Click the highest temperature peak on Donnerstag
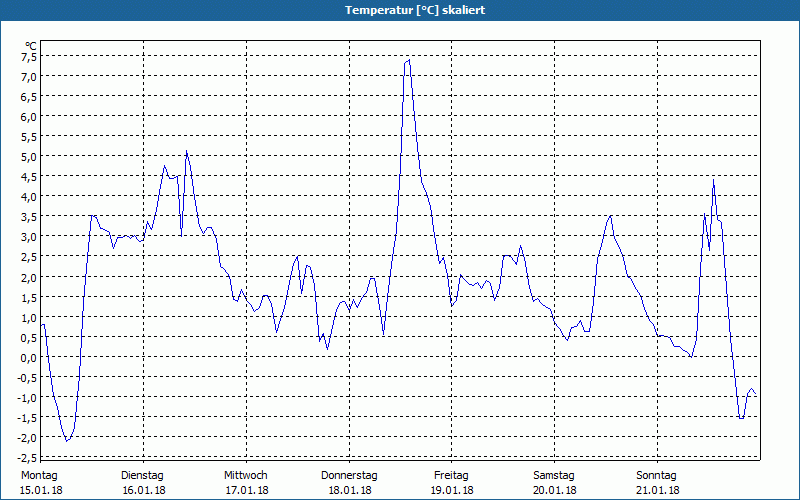 coord(409,60)
